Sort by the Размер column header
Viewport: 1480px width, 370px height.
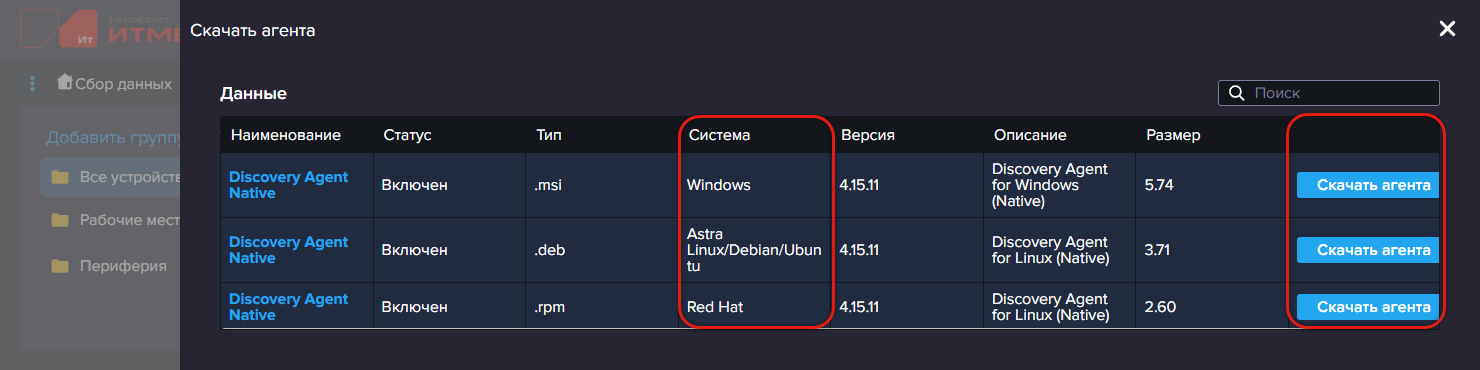click(x=1173, y=135)
